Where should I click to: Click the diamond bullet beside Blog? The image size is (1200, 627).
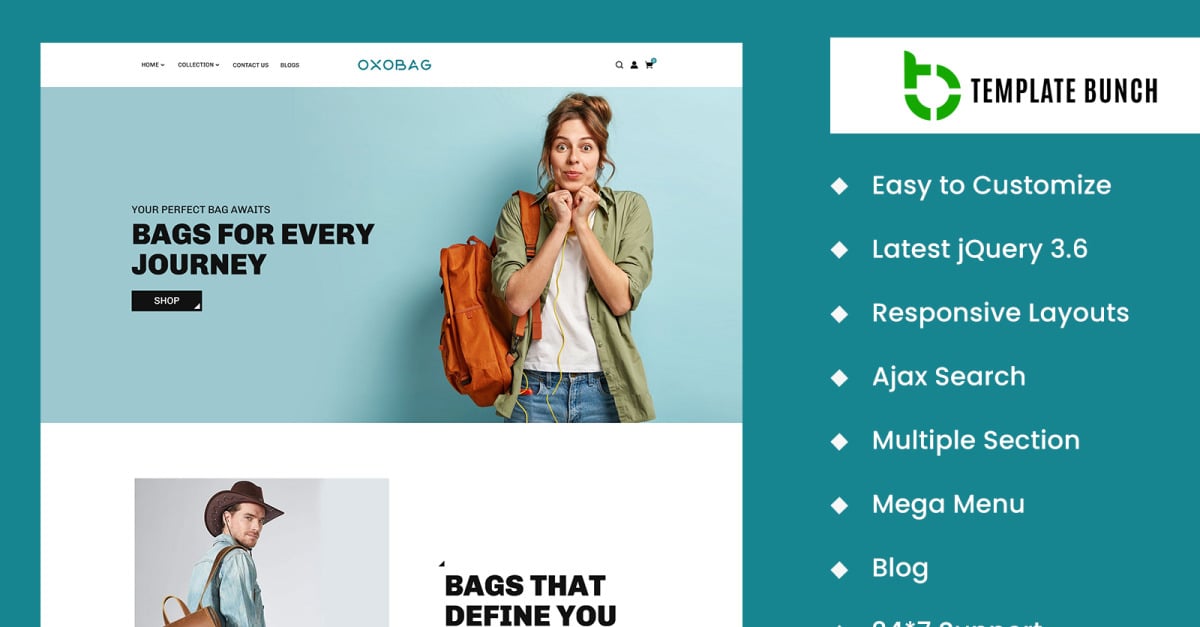tap(840, 569)
